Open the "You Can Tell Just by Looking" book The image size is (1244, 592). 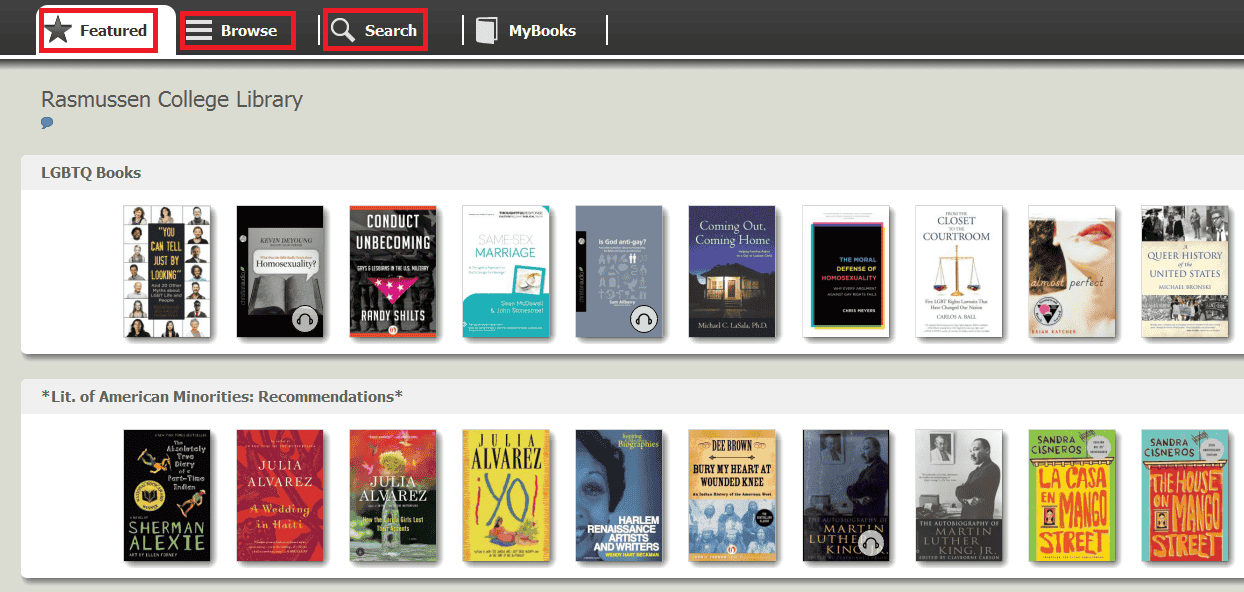pos(167,272)
